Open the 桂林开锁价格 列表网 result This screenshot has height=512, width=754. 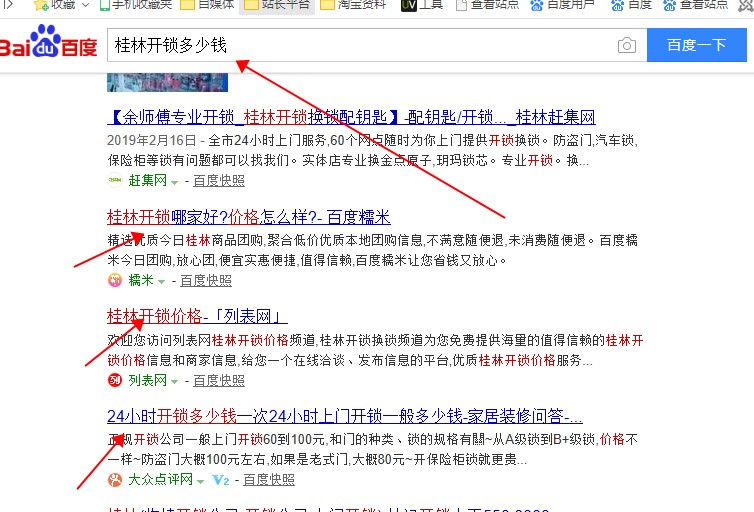click(x=197, y=316)
